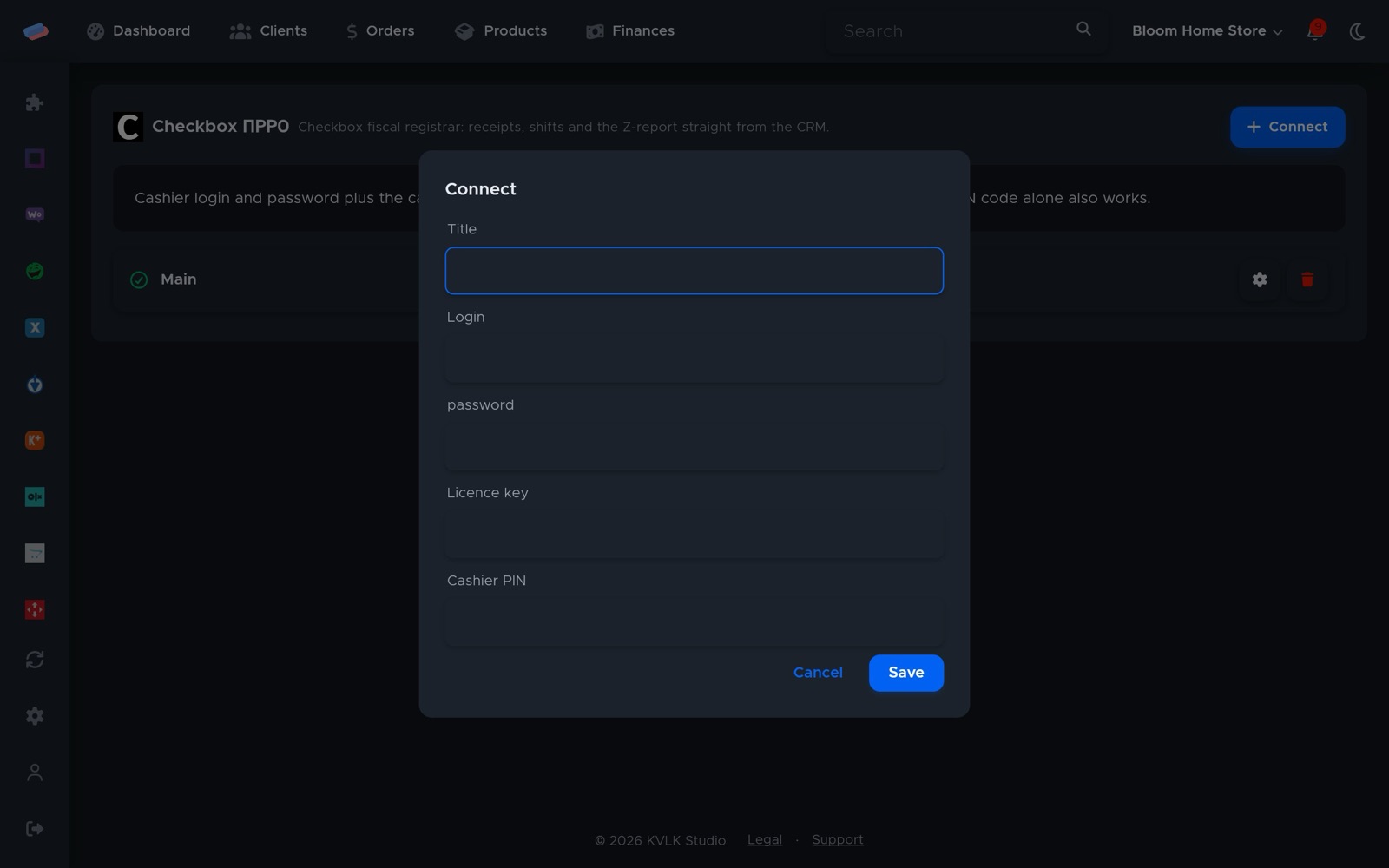This screenshot has width=1389, height=868.
Task: Click the search magnifier icon
Action: click(1083, 29)
